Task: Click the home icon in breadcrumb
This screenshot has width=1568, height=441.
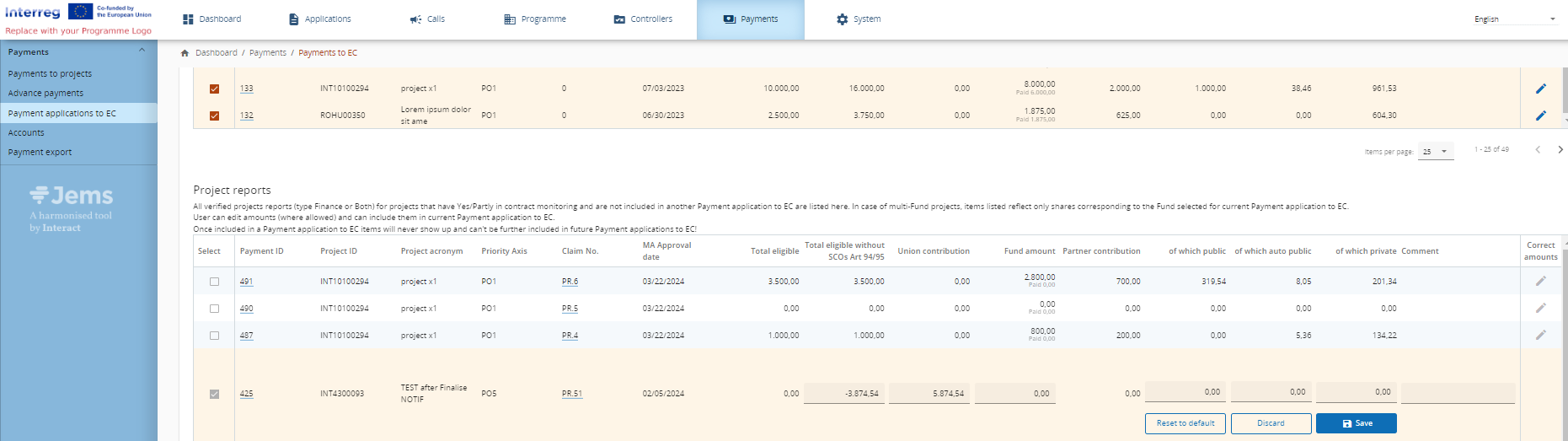Action: click(x=185, y=53)
